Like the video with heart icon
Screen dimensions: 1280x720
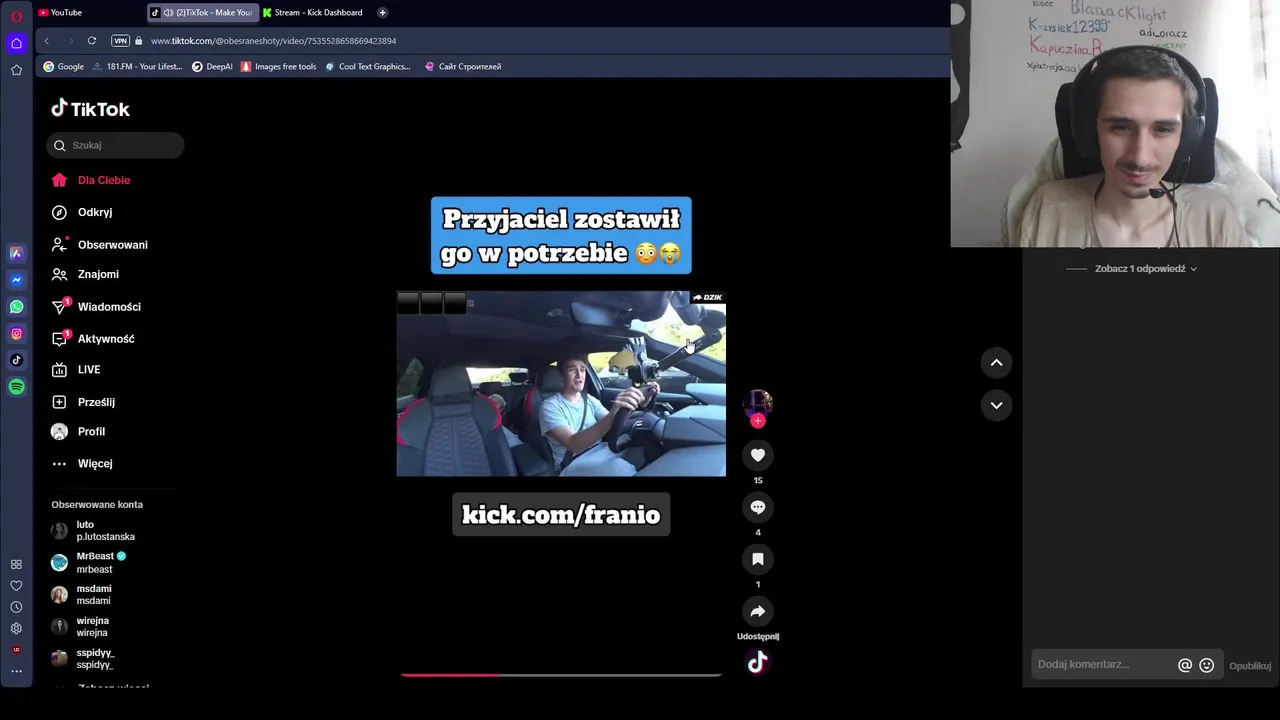pyautogui.click(x=758, y=455)
